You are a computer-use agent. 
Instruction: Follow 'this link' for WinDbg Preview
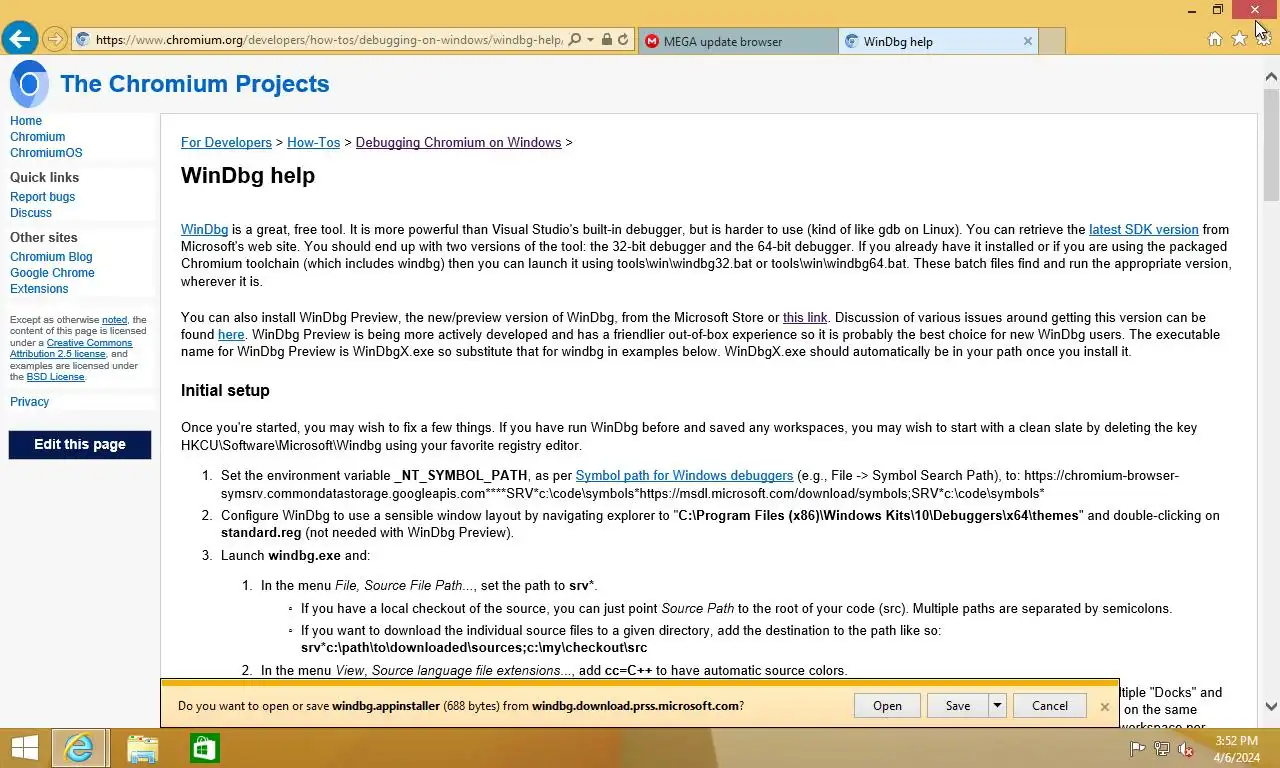pos(805,318)
